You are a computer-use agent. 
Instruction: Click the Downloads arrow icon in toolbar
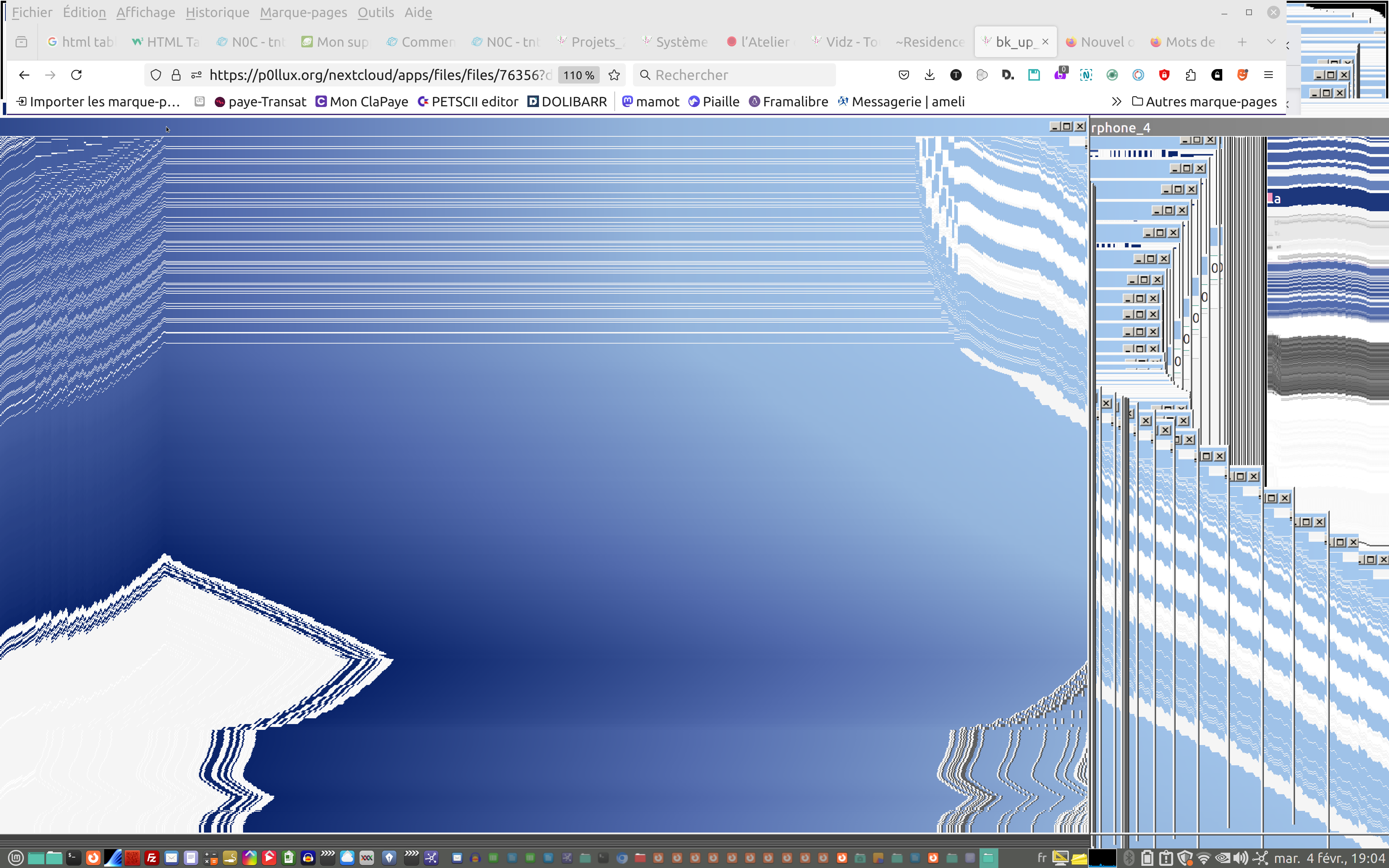(x=929, y=75)
